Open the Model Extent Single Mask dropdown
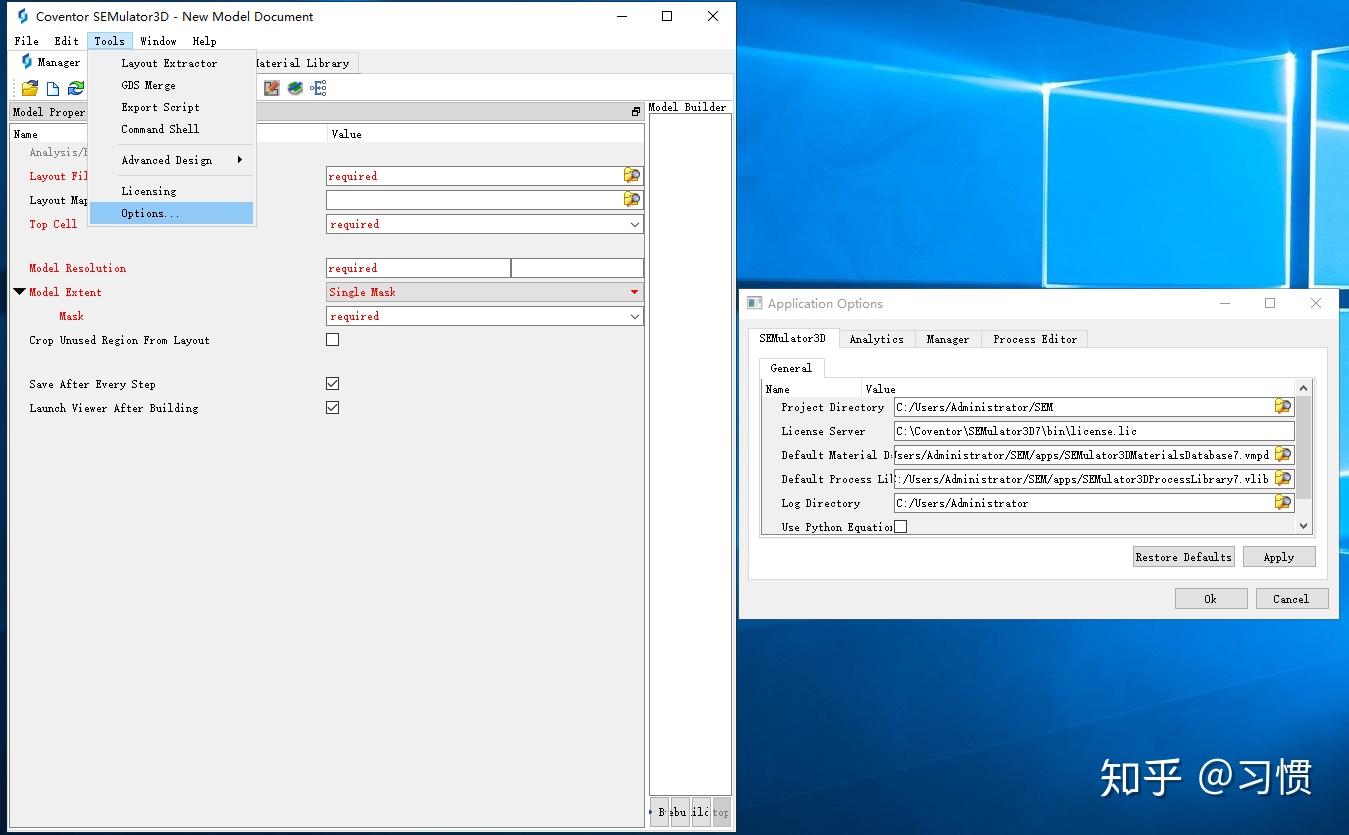This screenshot has height=835, width=1349. click(634, 291)
